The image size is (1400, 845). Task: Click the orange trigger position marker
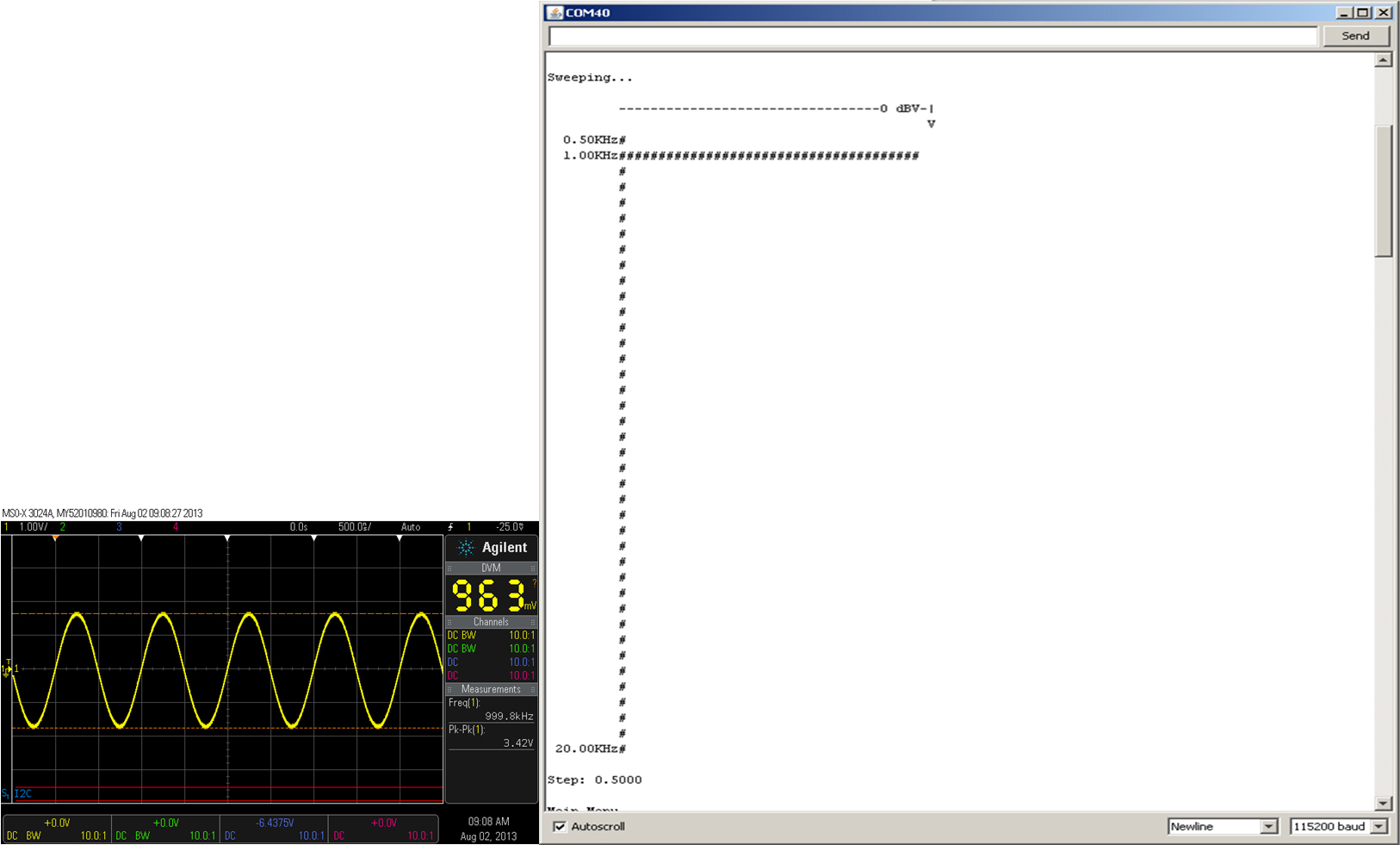[x=55, y=538]
